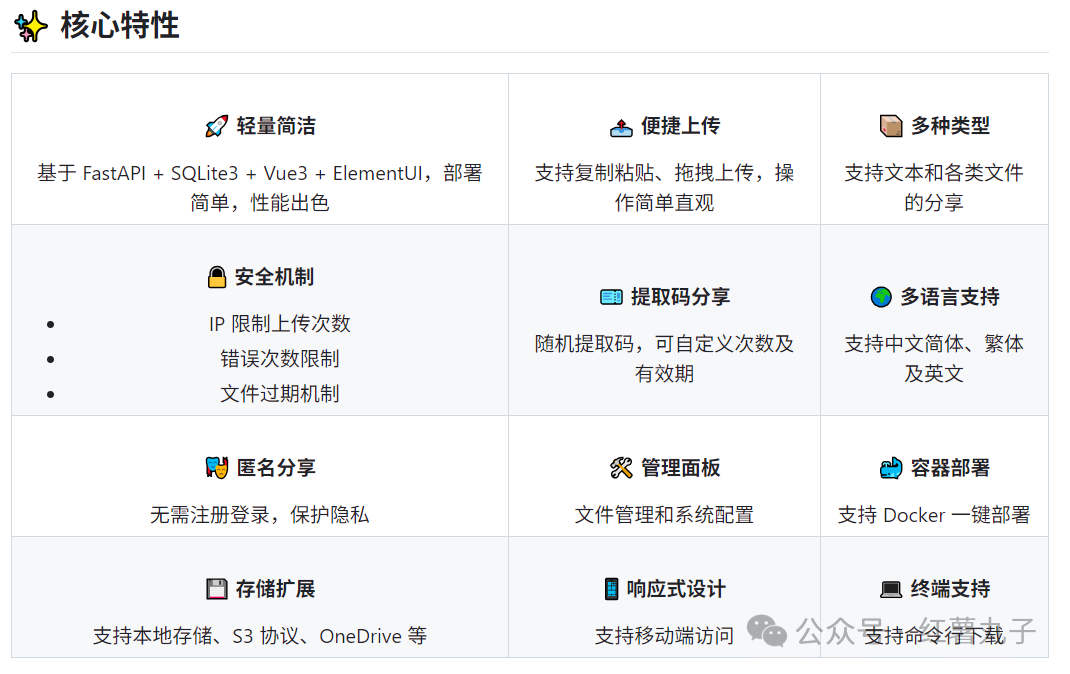Click the 管理面板 feature title
Image resolution: width=1070 pixels, height=674 pixels.
coord(680,468)
